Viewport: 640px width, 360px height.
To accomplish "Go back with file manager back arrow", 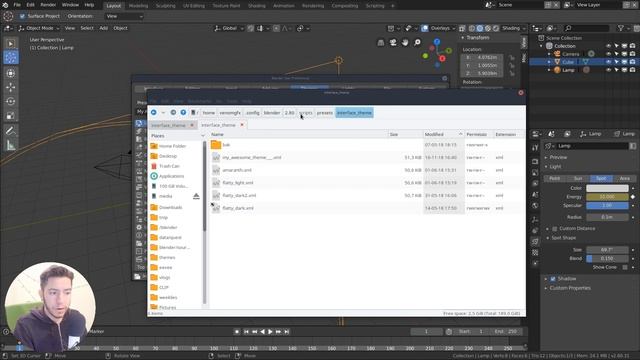I will coord(153,112).
